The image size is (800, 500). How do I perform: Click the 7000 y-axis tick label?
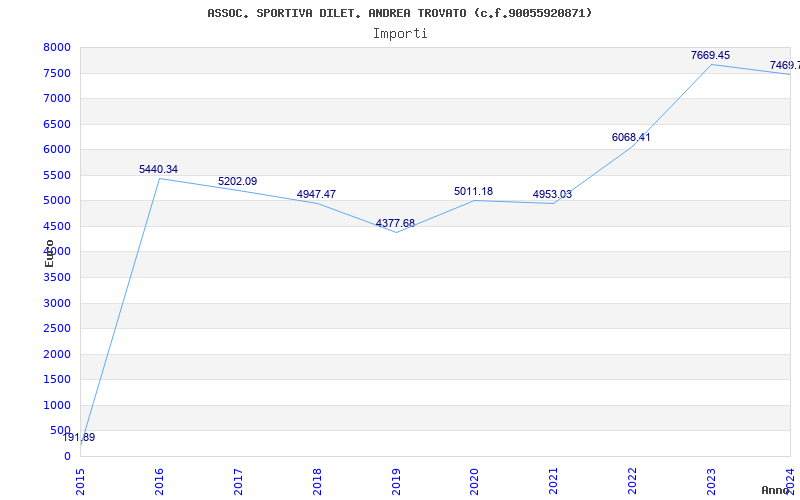pyautogui.click(x=57, y=98)
